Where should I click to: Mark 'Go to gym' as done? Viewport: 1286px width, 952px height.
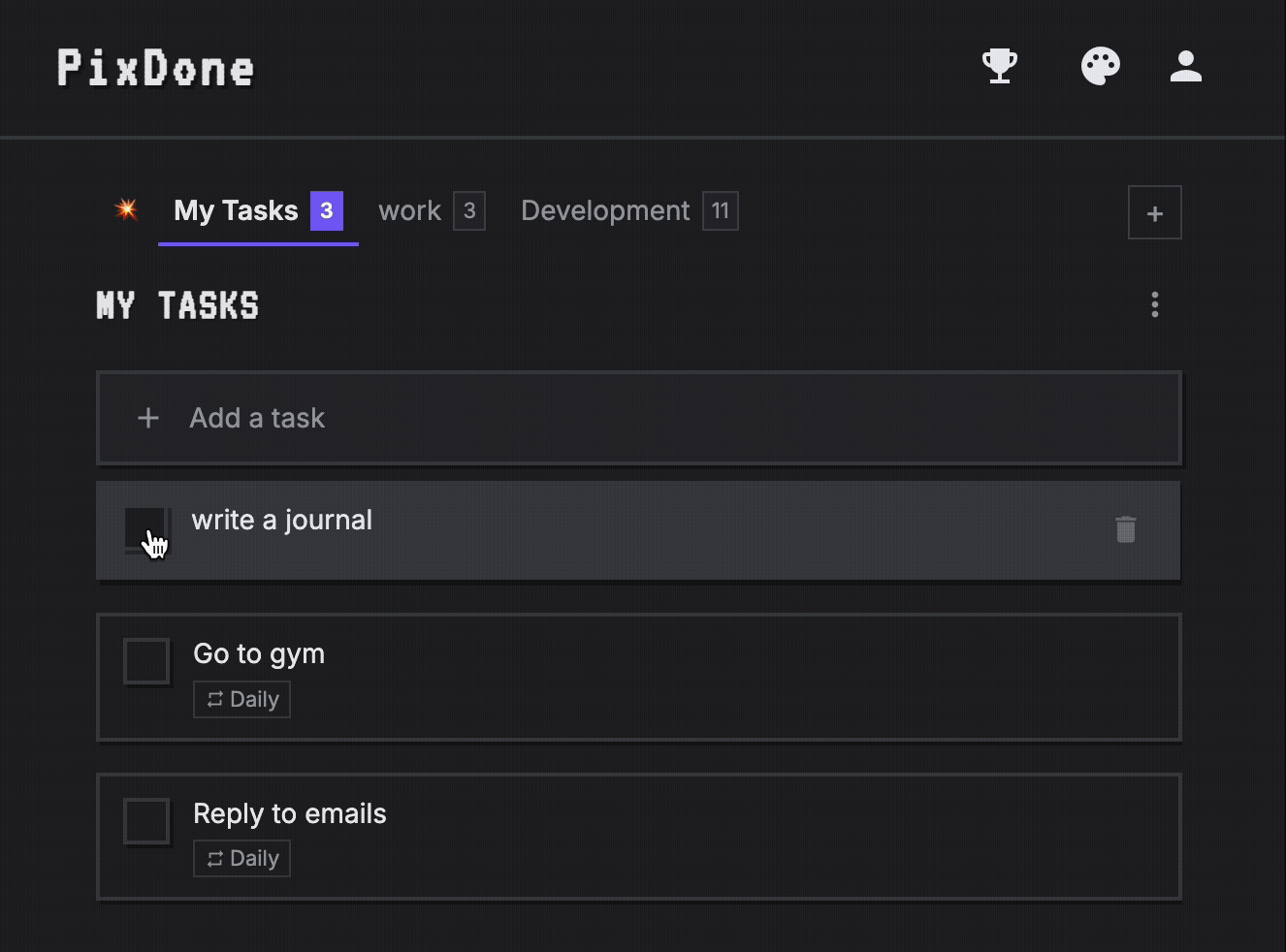coord(146,661)
